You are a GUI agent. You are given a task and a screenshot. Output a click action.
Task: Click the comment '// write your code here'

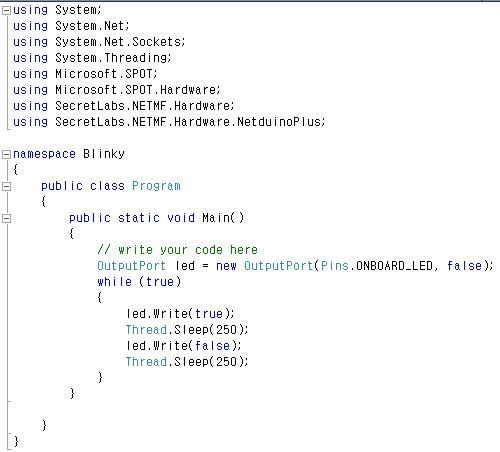177,250
